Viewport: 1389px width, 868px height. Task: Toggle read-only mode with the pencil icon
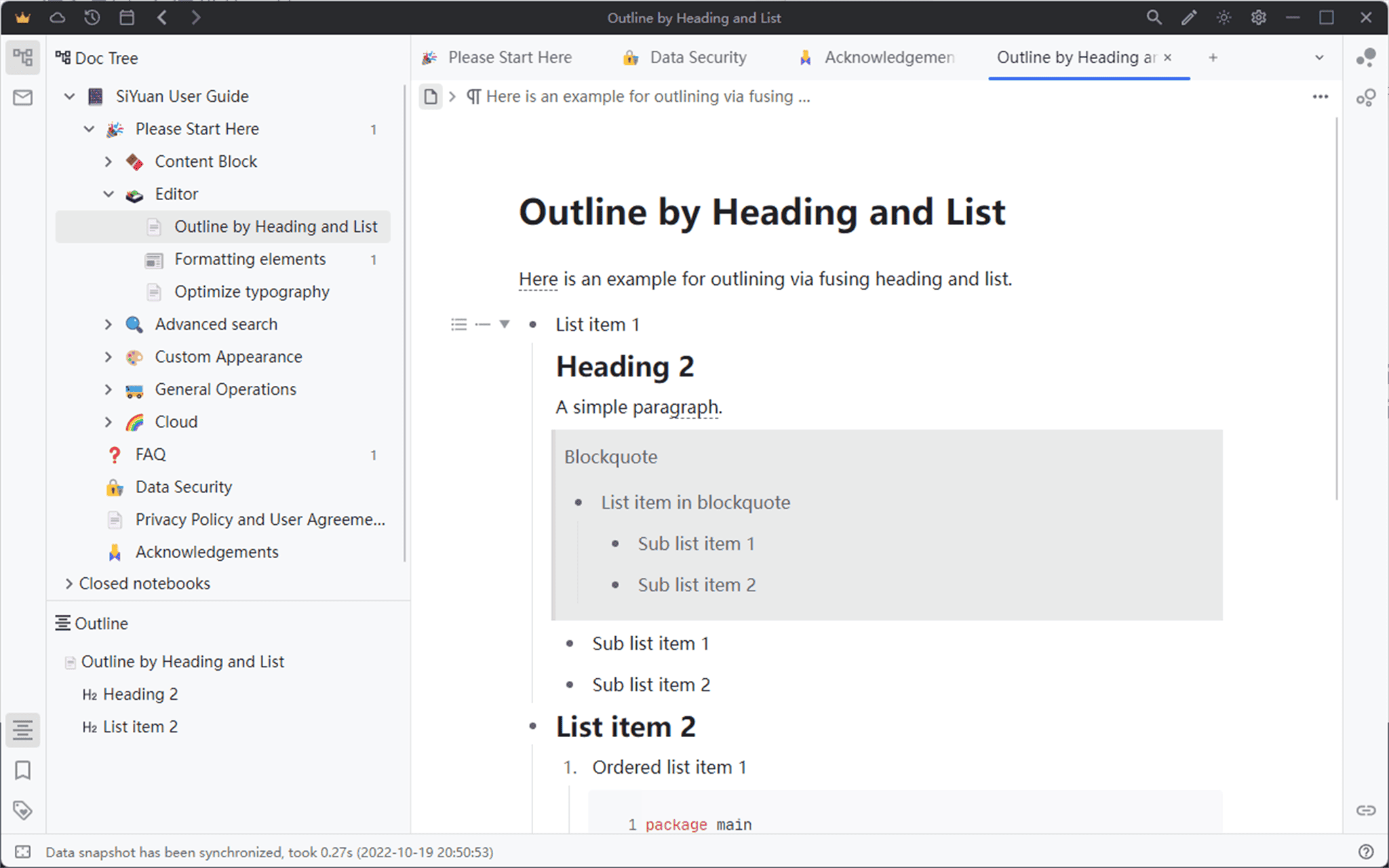pyautogui.click(x=1189, y=18)
